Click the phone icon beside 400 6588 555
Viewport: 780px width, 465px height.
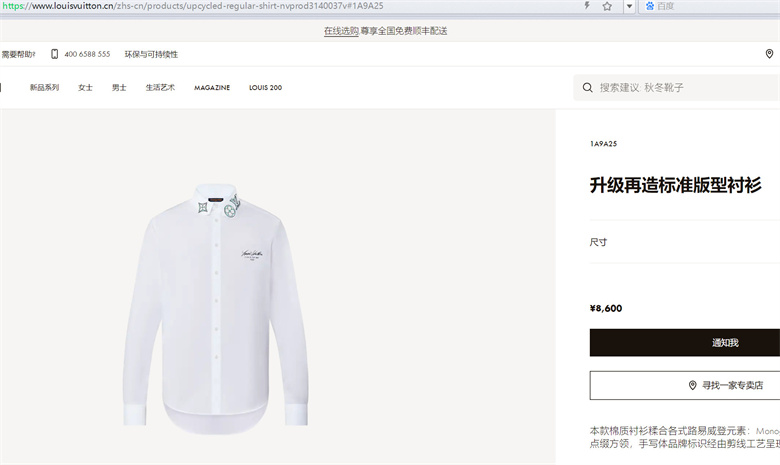[55, 54]
